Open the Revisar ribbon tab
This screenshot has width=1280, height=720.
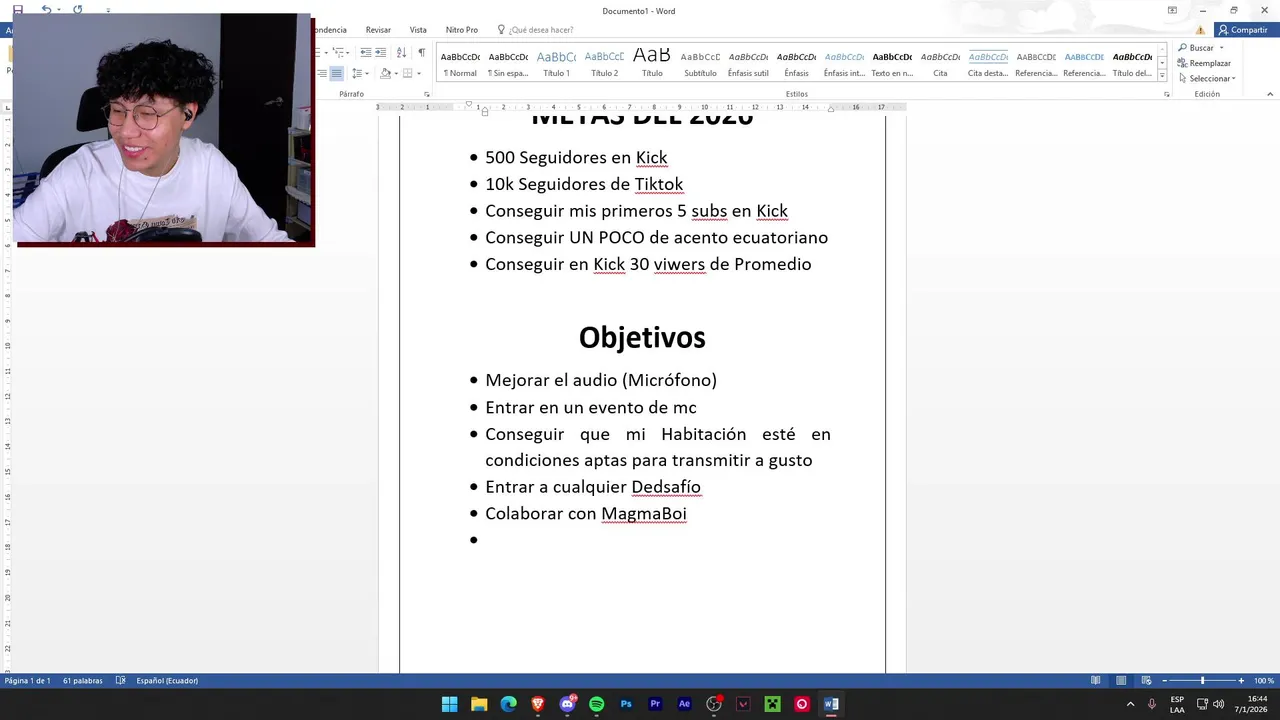[x=378, y=30]
